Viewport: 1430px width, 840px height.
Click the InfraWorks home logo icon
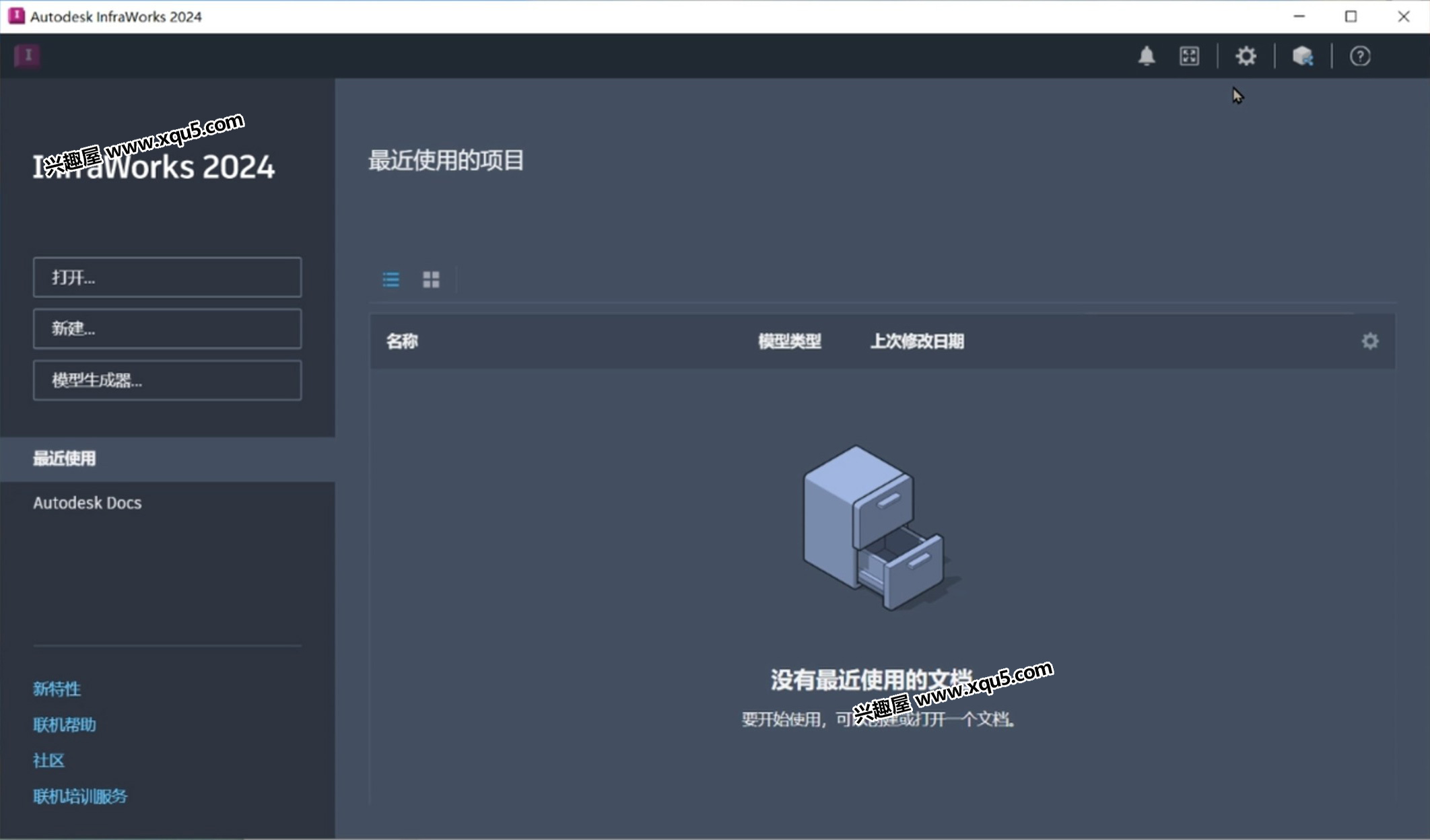[28, 56]
